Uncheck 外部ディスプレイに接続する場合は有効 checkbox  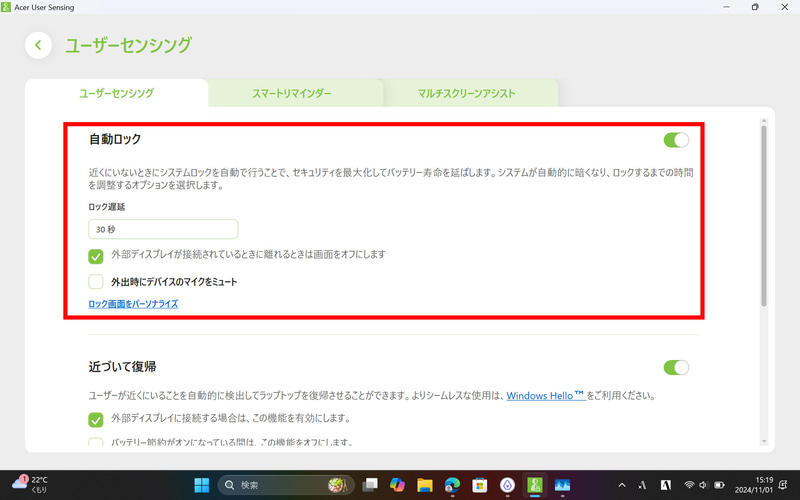96,420
